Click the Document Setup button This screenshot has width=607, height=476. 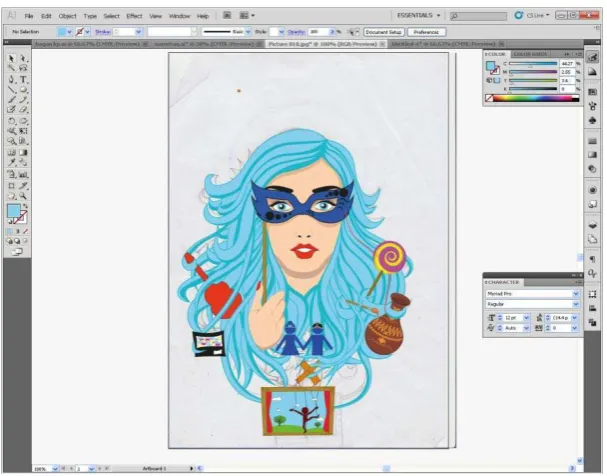(383, 32)
